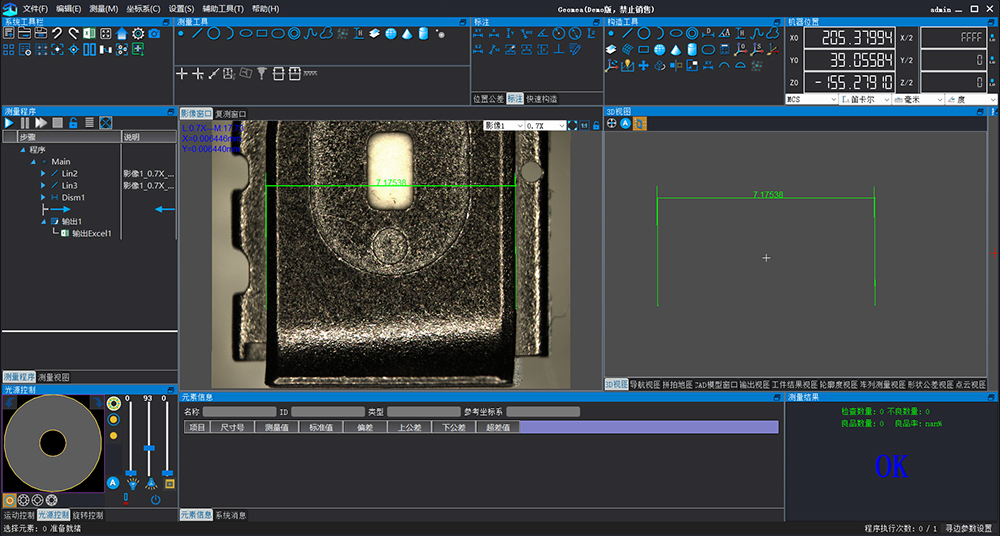Click the 测量值 column header

point(276,427)
